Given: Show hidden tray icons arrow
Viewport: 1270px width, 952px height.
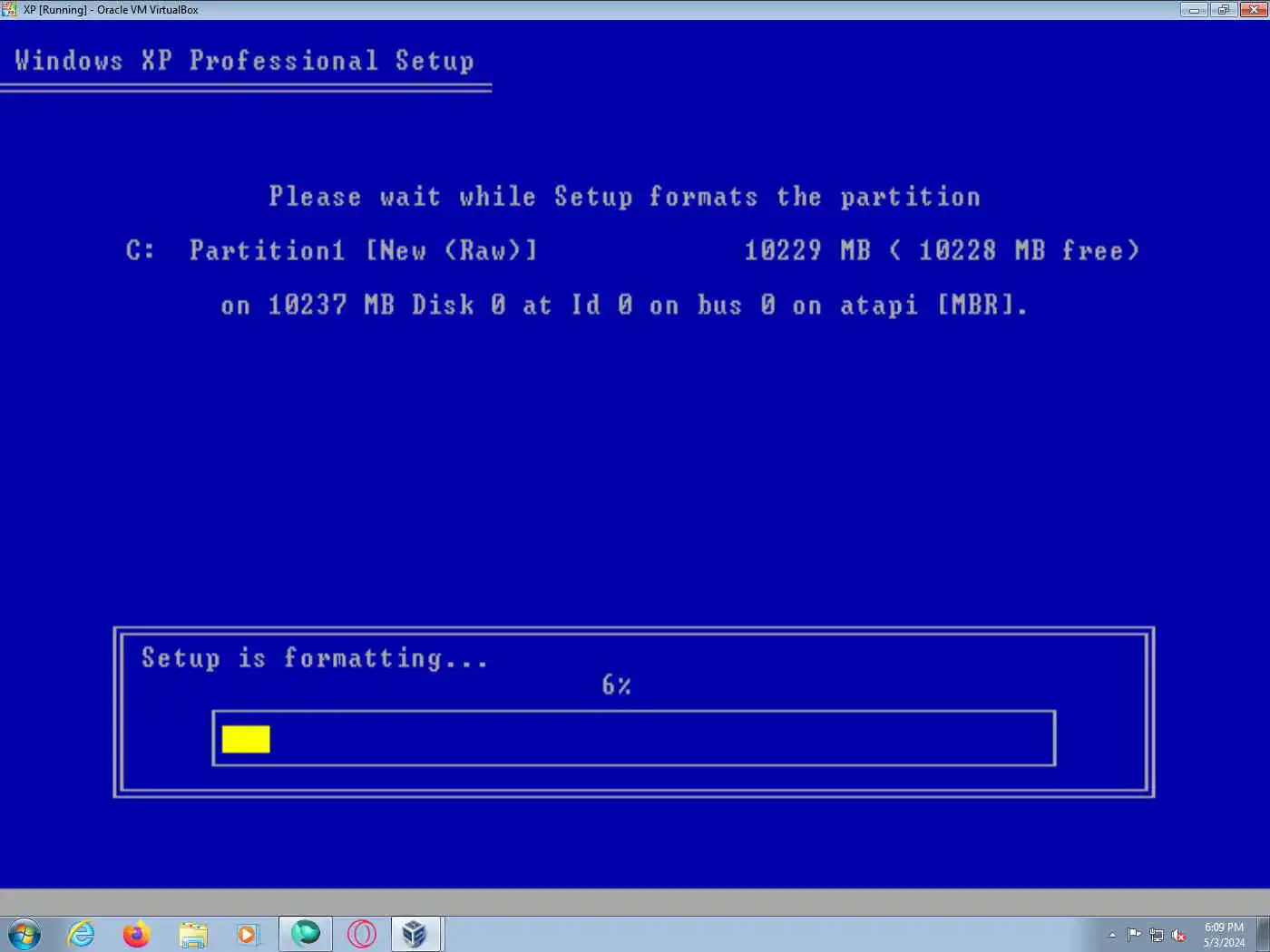Looking at the screenshot, I should coord(1112,935).
